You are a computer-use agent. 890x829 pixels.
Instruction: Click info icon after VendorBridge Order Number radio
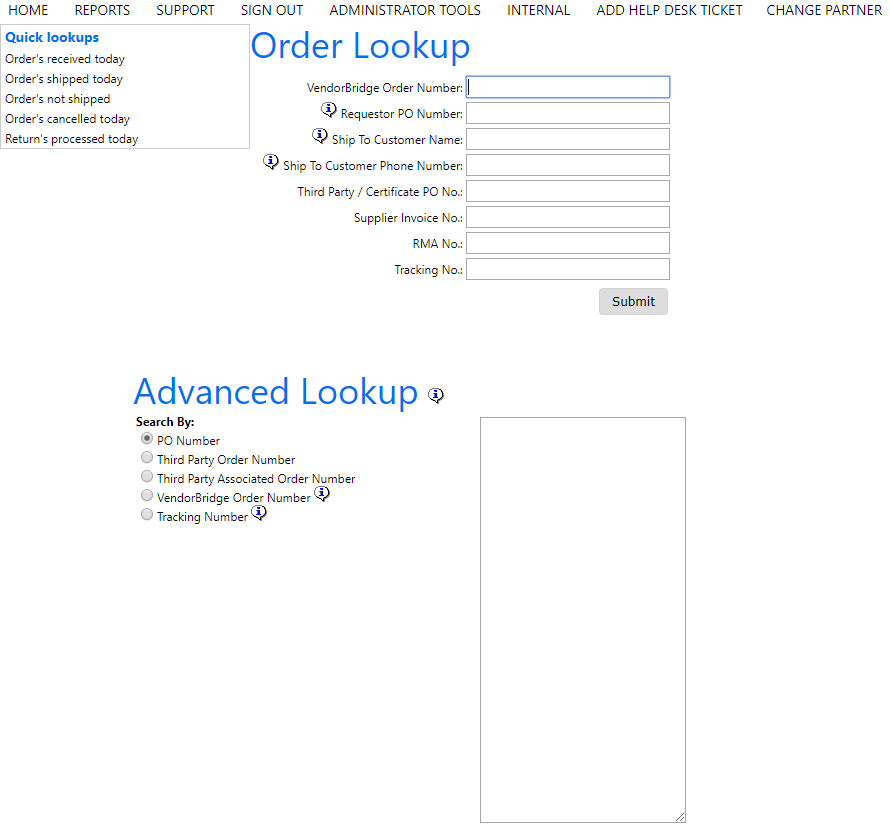(x=322, y=493)
